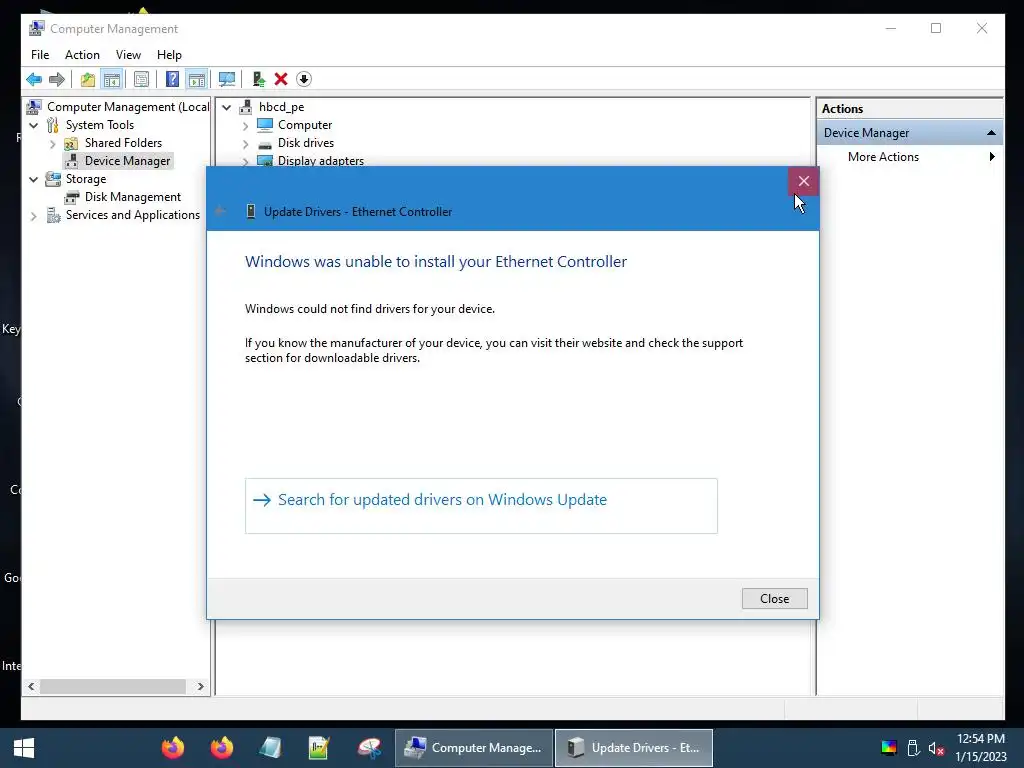Open the blue book taskbar icon
Viewport: 1024px width, 768px height.
tap(270, 748)
